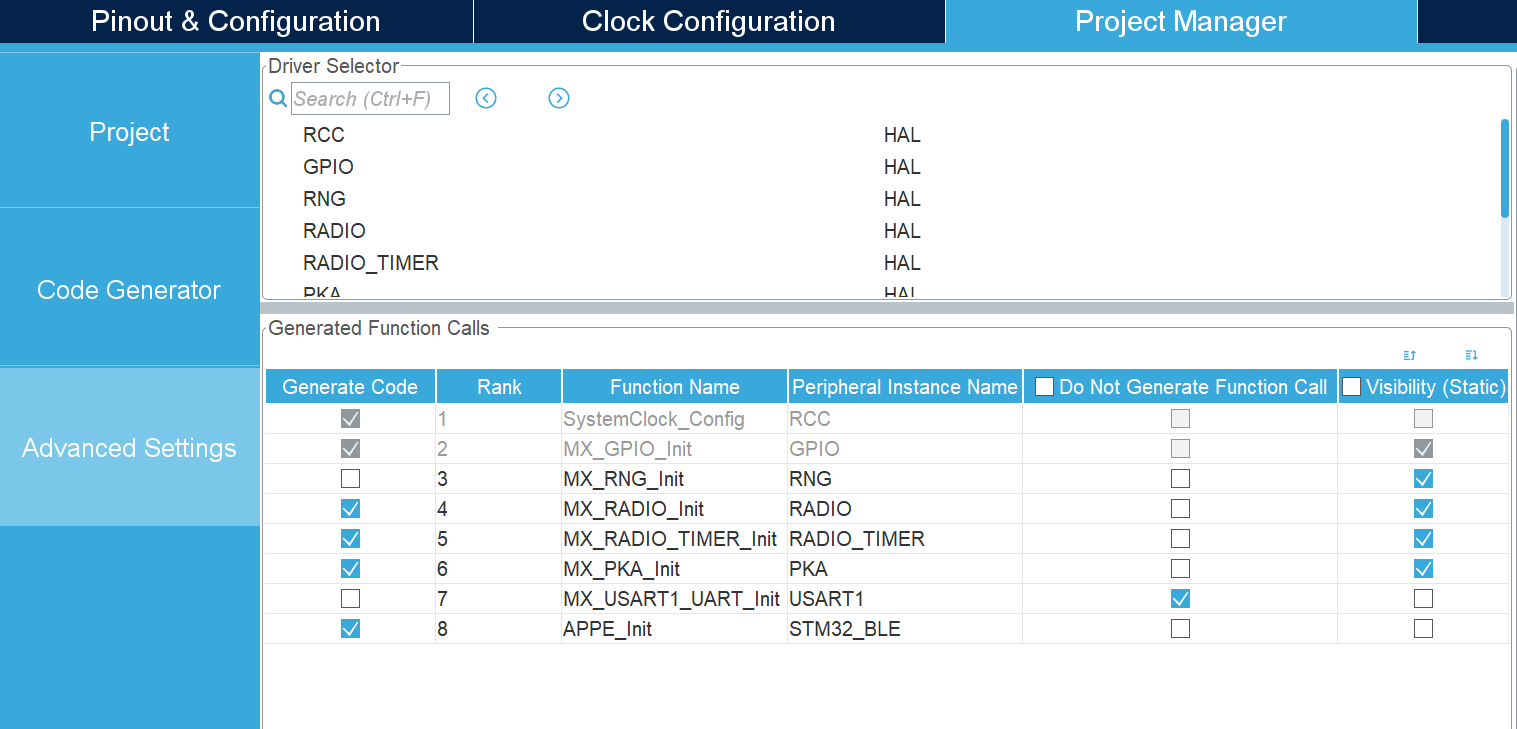This screenshot has height=729, width=1517.
Task: Uncheck Do Not Generate for MX_USART1_UART_Init
Action: (1180, 598)
